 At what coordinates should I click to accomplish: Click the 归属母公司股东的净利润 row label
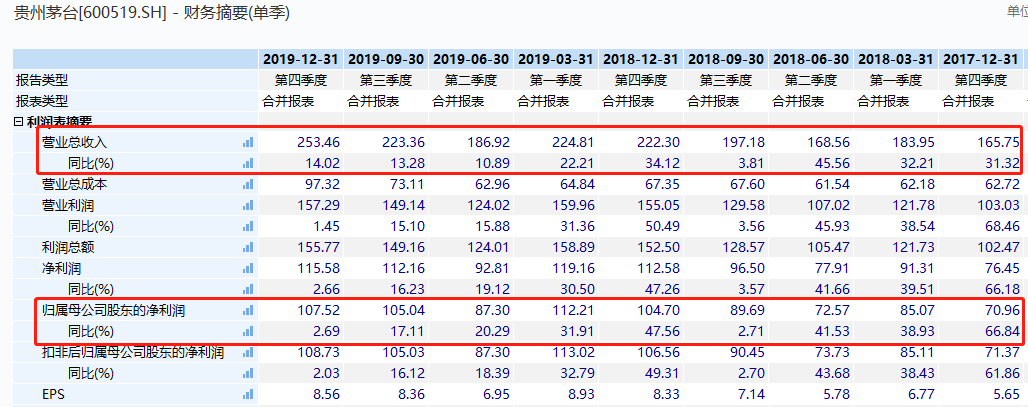coord(113,310)
